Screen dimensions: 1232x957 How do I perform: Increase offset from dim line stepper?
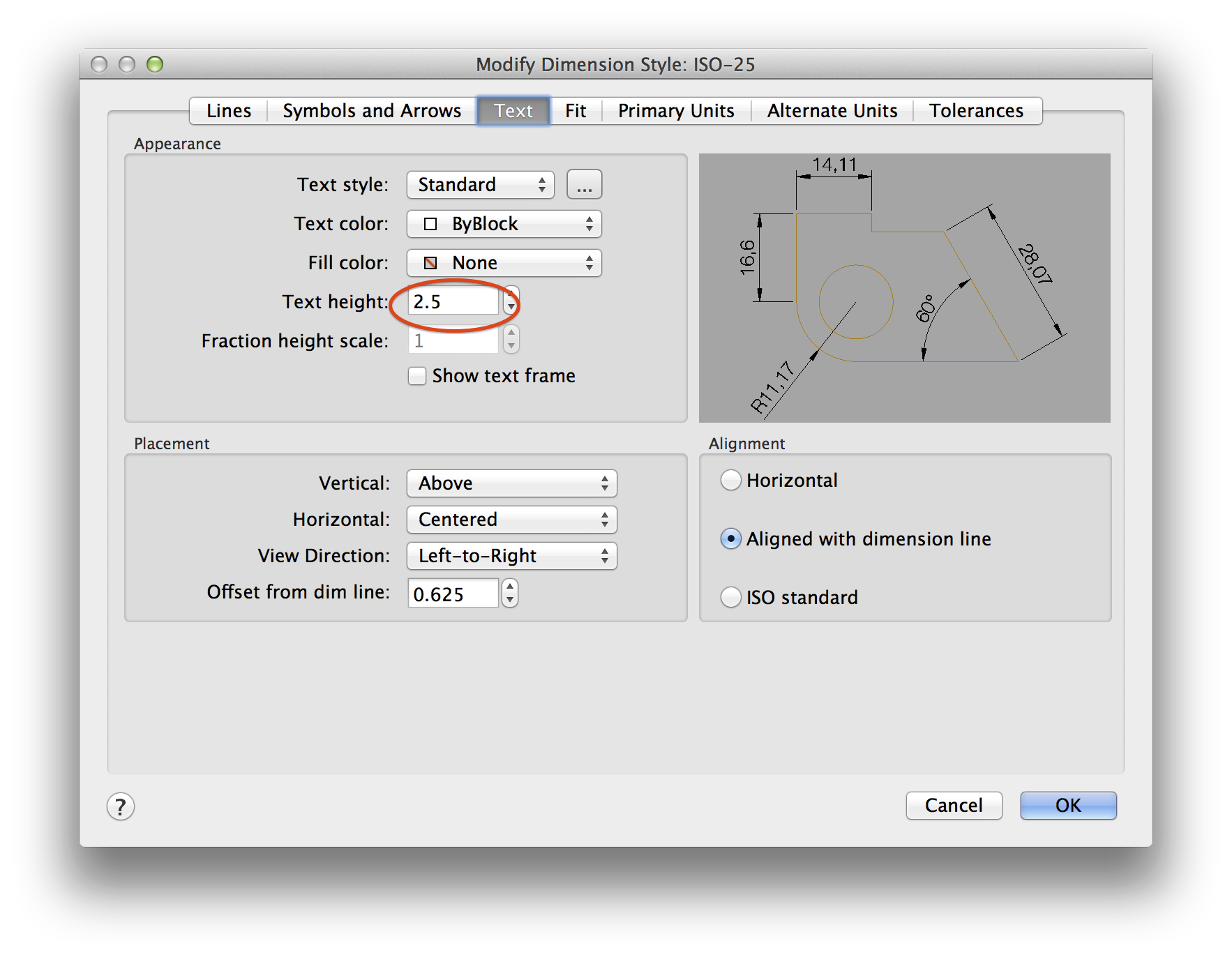click(x=511, y=587)
